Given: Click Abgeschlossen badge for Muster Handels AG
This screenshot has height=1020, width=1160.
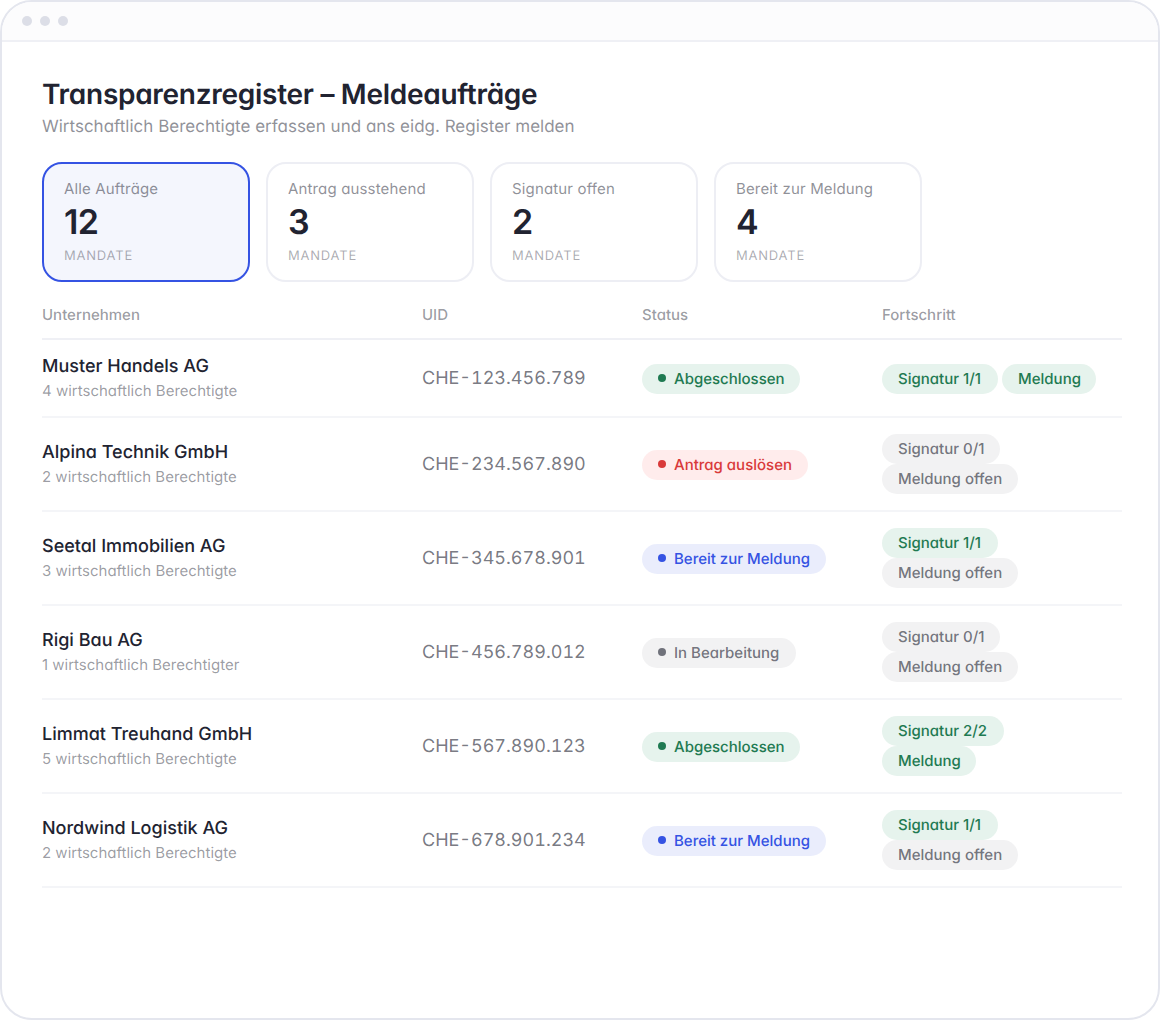Looking at the screenshot, I should [721, 379].
